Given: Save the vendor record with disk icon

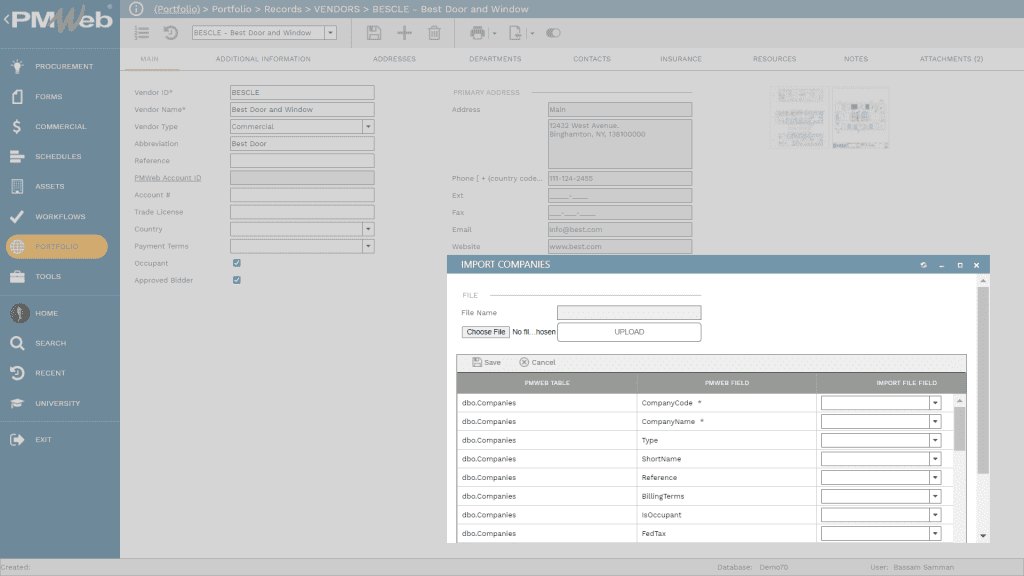Looking at the screenshot, I should 374,33.
